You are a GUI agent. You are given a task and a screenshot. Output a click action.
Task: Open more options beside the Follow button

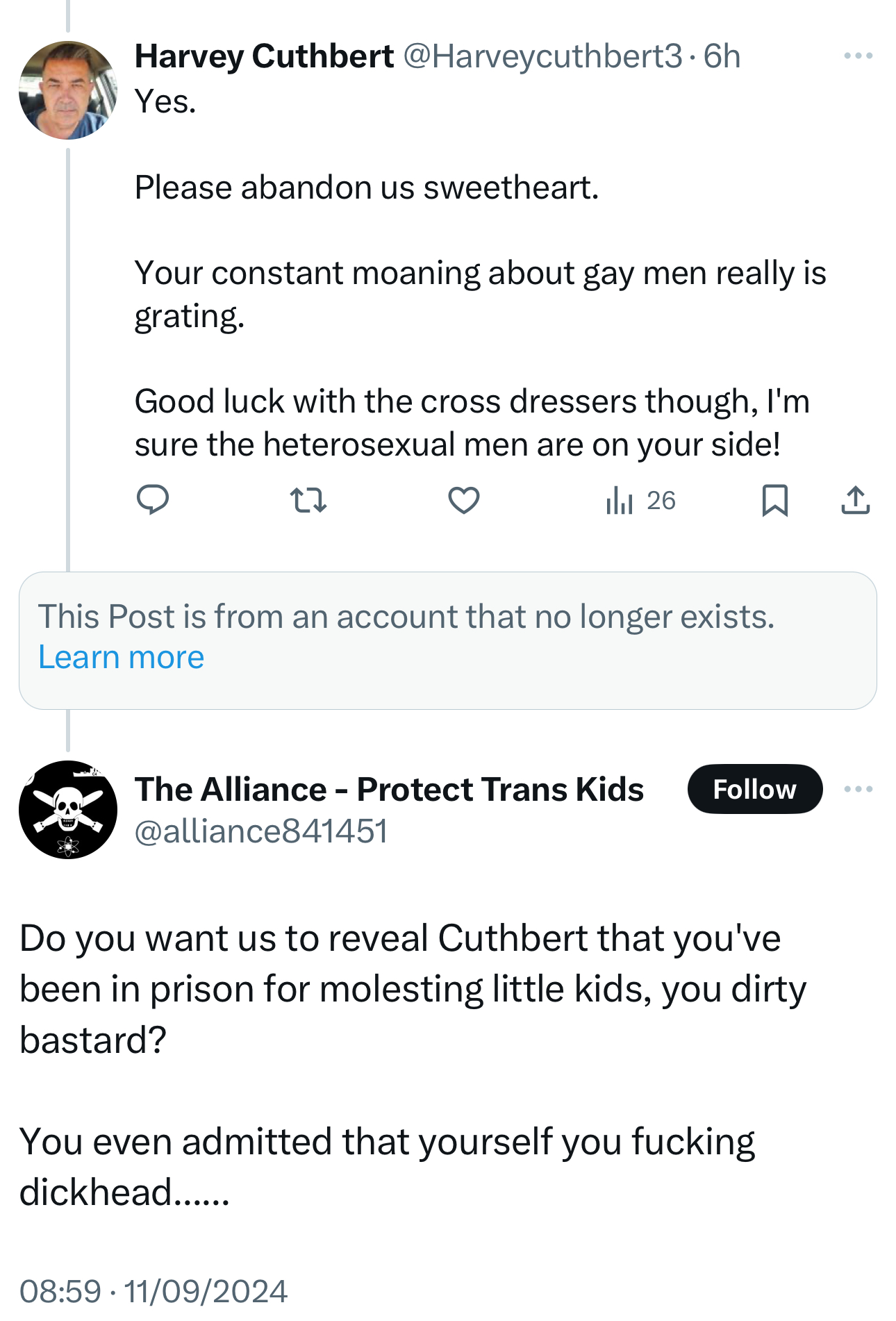point(858,789)
